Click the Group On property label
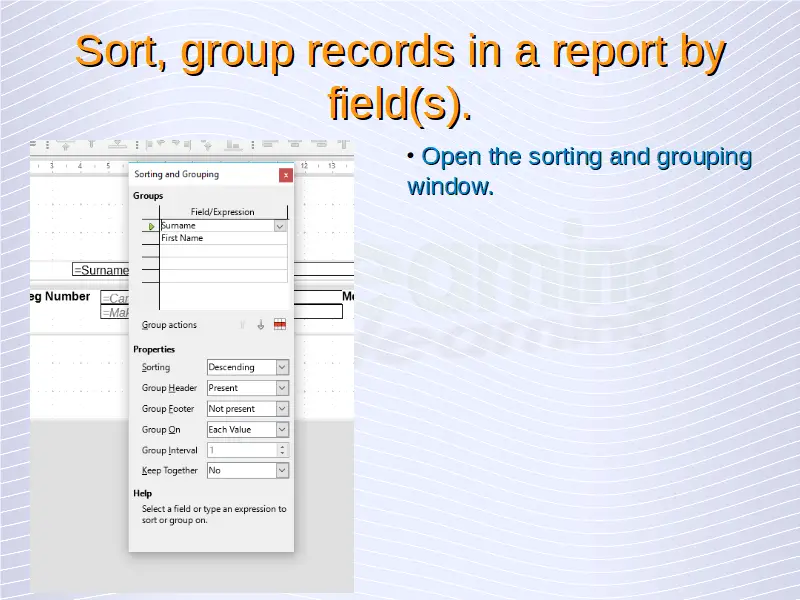Screen dimensions: 800x600 [161, 430]
